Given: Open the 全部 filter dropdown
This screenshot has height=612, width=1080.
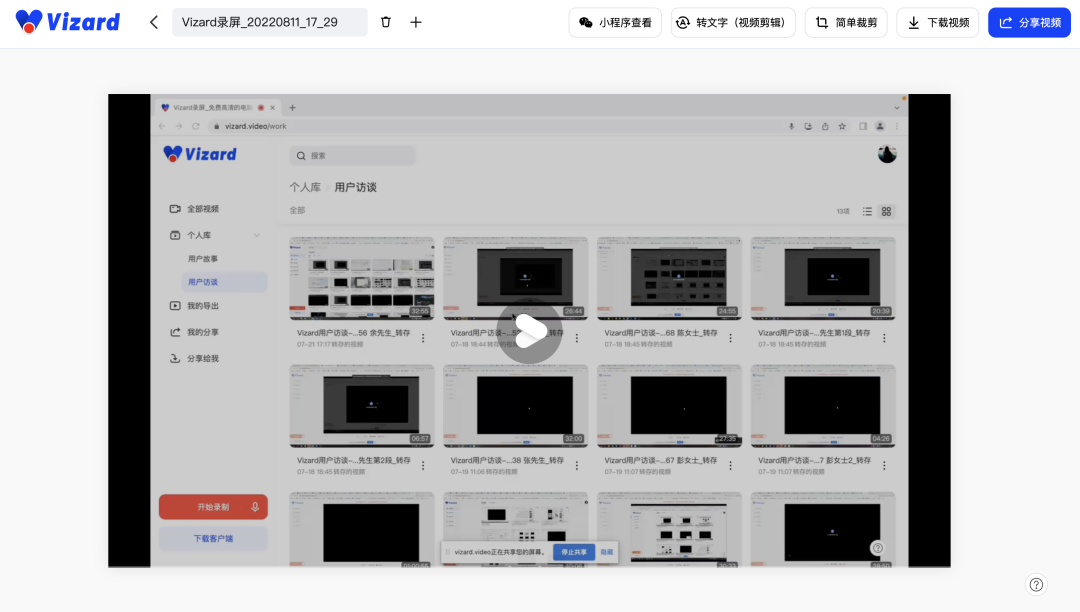Looking at the screenshot, I should [296, 208].
